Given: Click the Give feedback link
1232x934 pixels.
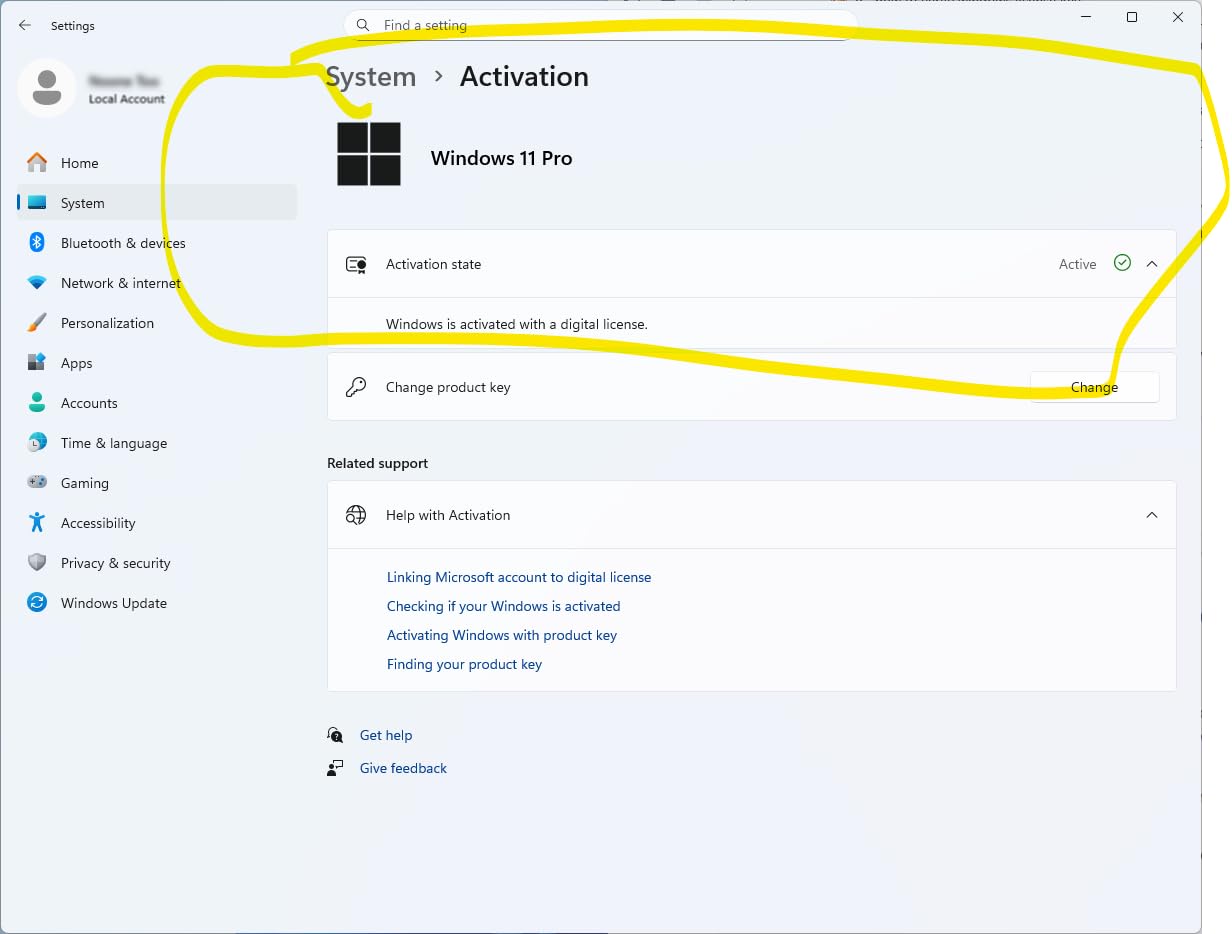Looking at the screenshot, I should pyautogui.click(x=403, y=768).
